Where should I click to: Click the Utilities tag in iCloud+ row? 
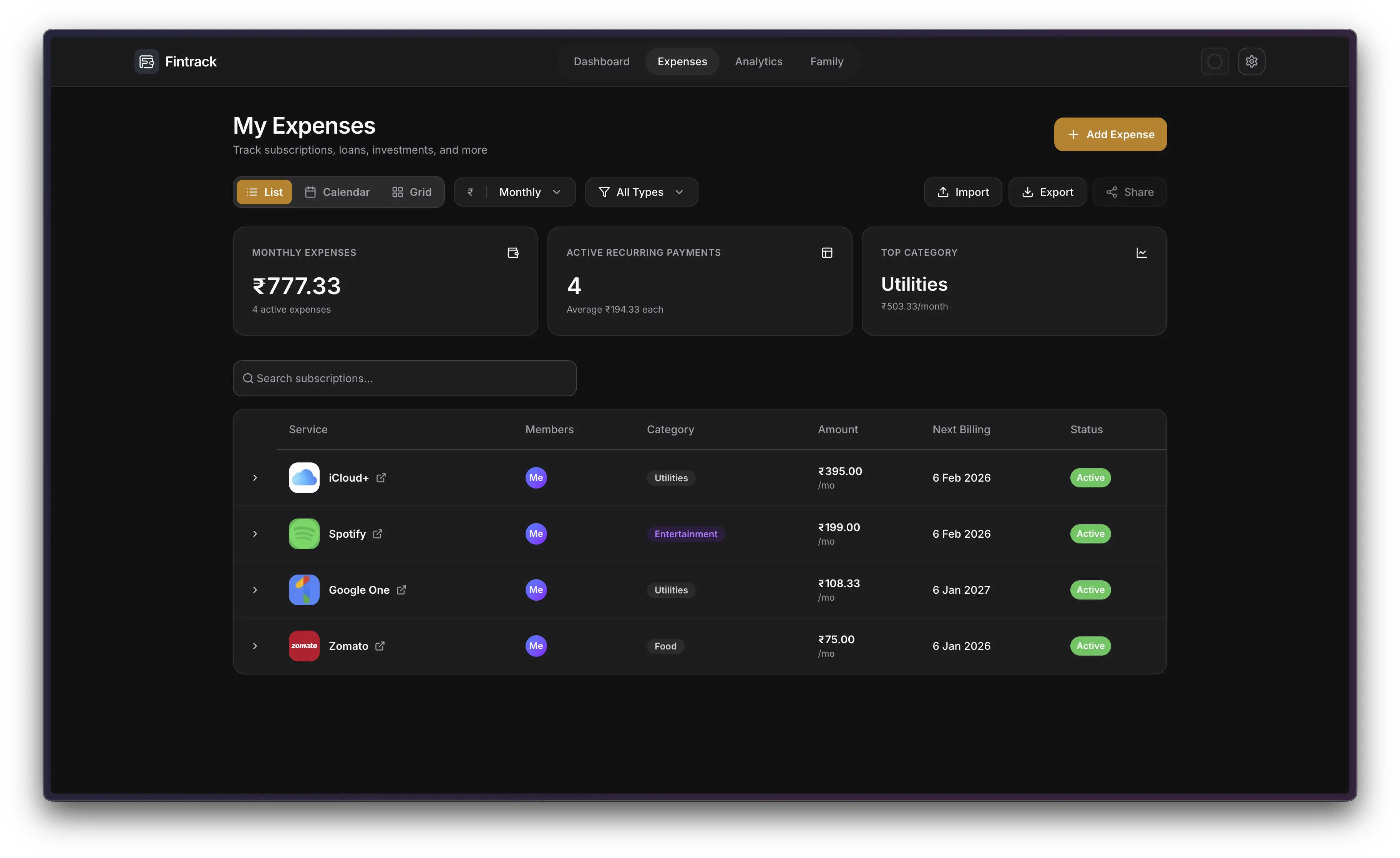coord(671,478)
